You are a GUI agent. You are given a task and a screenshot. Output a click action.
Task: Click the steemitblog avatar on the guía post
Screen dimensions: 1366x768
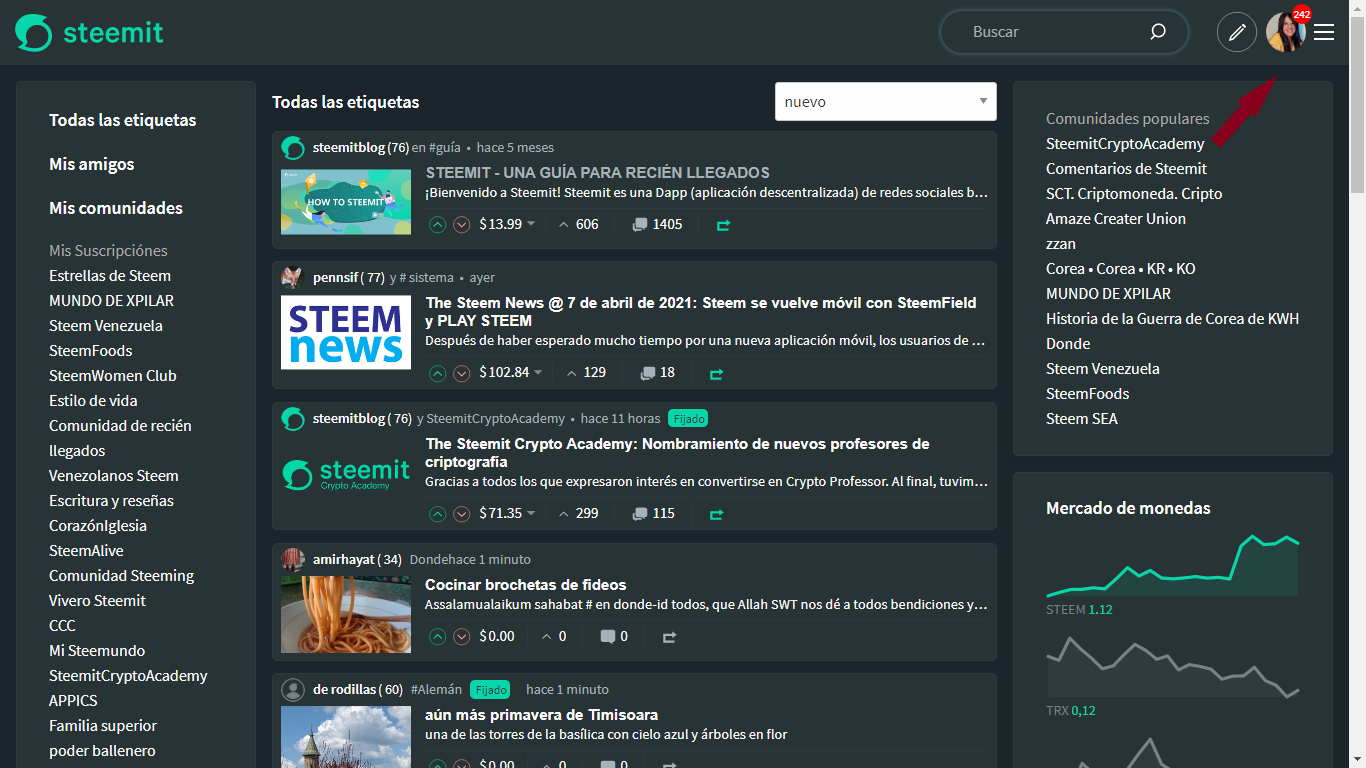(x=293, y=148)
